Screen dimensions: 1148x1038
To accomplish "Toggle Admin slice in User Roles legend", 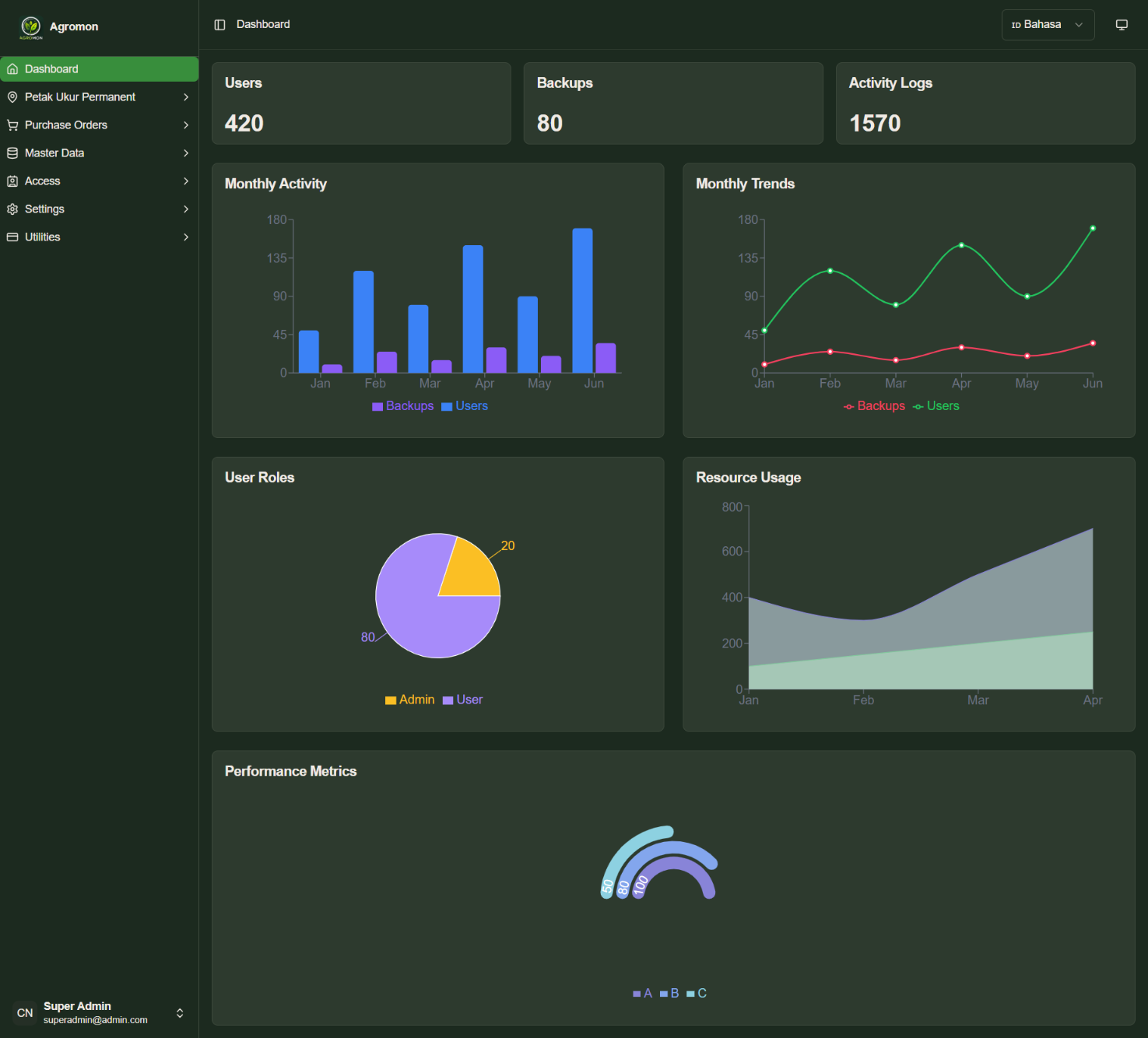I will tap(409, 700).
